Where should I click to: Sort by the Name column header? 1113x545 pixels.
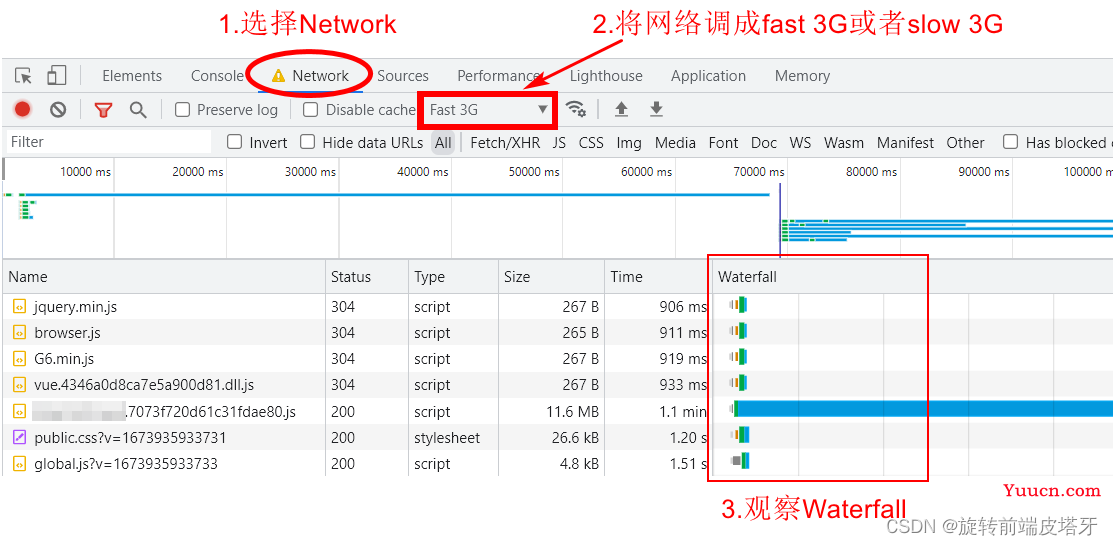[x=164, y=277]
